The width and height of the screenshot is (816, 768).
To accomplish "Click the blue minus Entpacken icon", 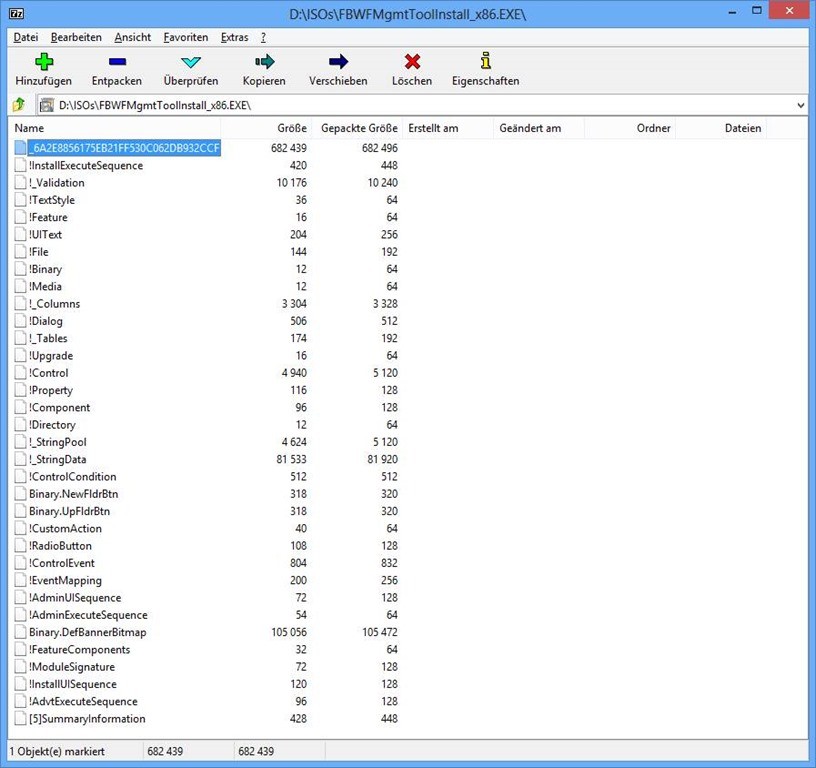I will click(117, 62).
